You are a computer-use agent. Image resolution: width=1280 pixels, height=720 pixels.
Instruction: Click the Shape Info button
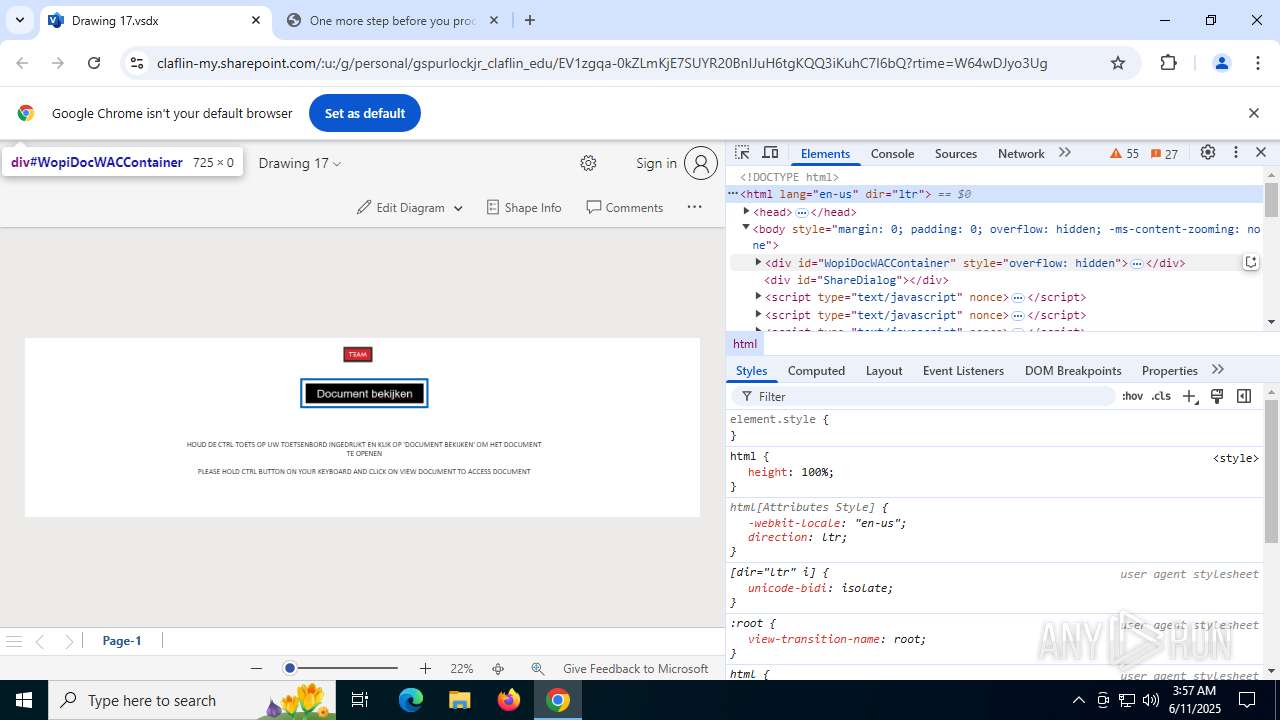pos(524,207)
